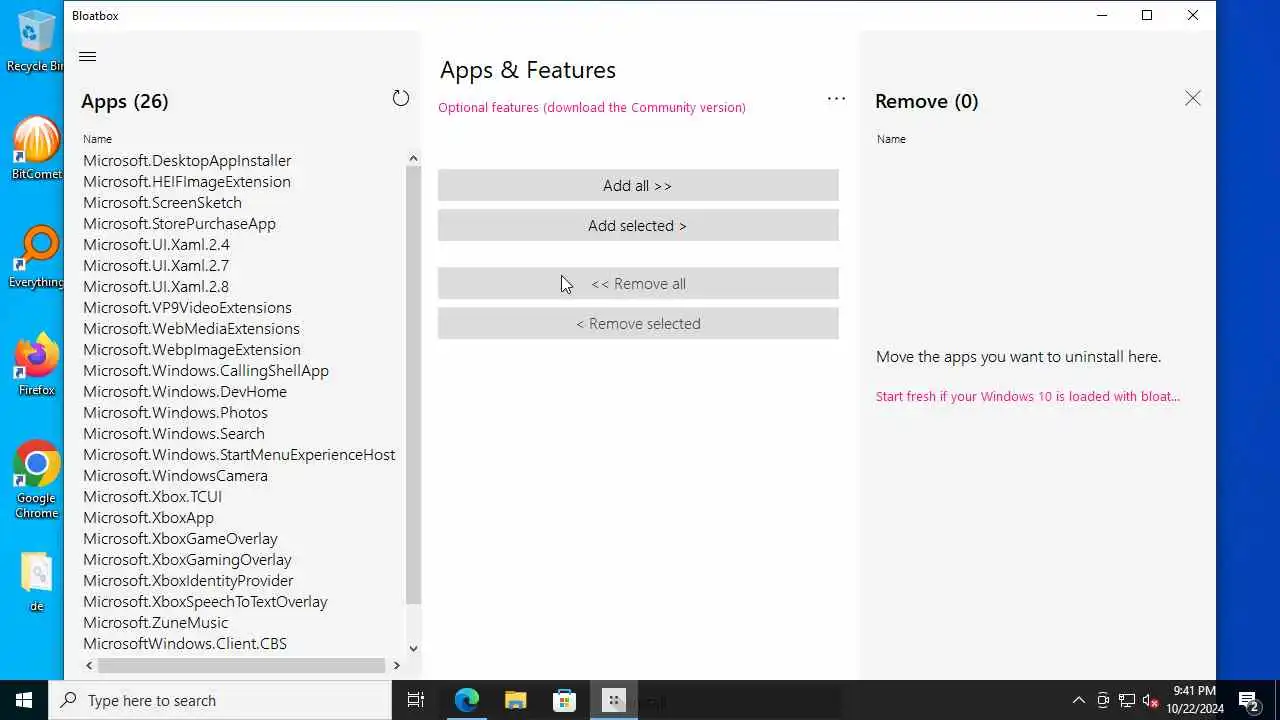Image resolution: width=1280 pixels, height=720 pixels.
Task: Click the apps list scroll-down arrow
Action: coord(413,649)
